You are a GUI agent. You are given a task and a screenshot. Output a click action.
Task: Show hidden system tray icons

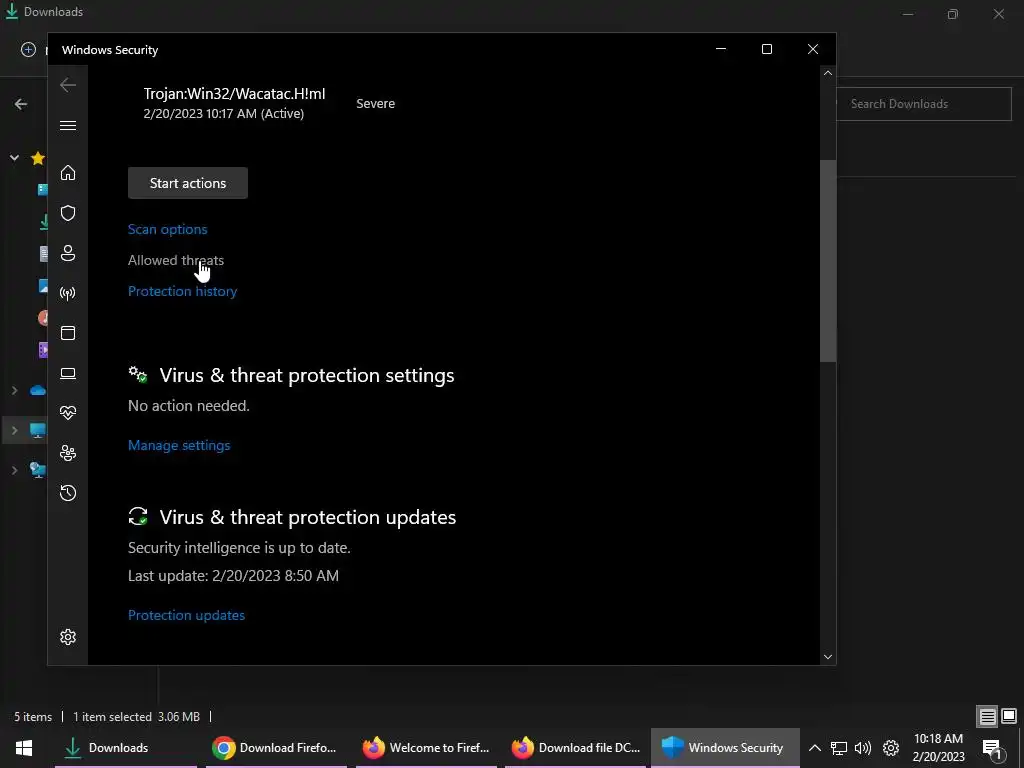814,748
